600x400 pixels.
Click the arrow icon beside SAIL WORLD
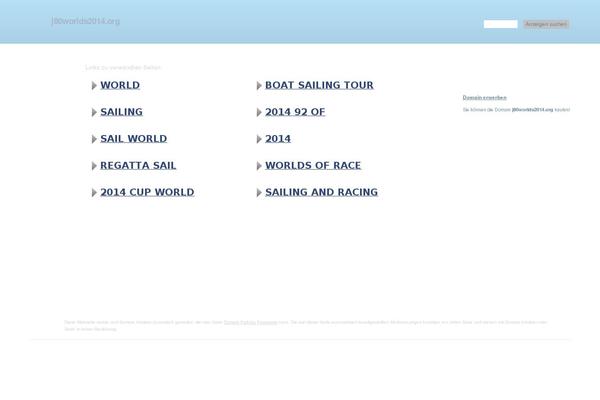pos(94,139)
